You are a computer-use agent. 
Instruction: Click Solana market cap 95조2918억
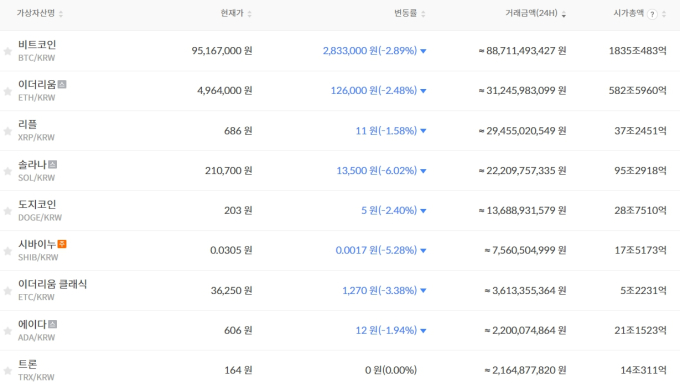[641, 170]
